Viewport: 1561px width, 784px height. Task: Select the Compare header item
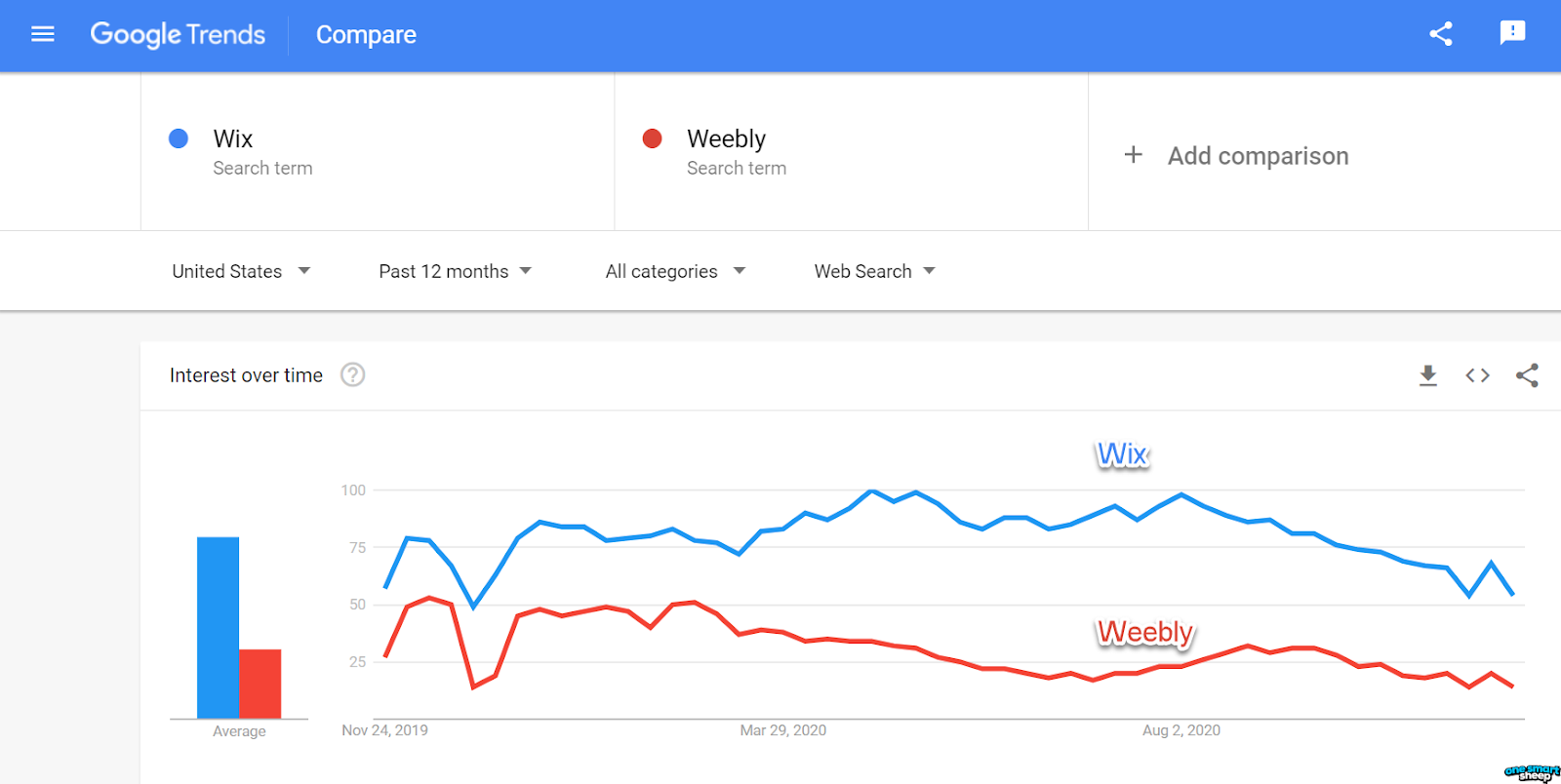click(x=366, y=35)
